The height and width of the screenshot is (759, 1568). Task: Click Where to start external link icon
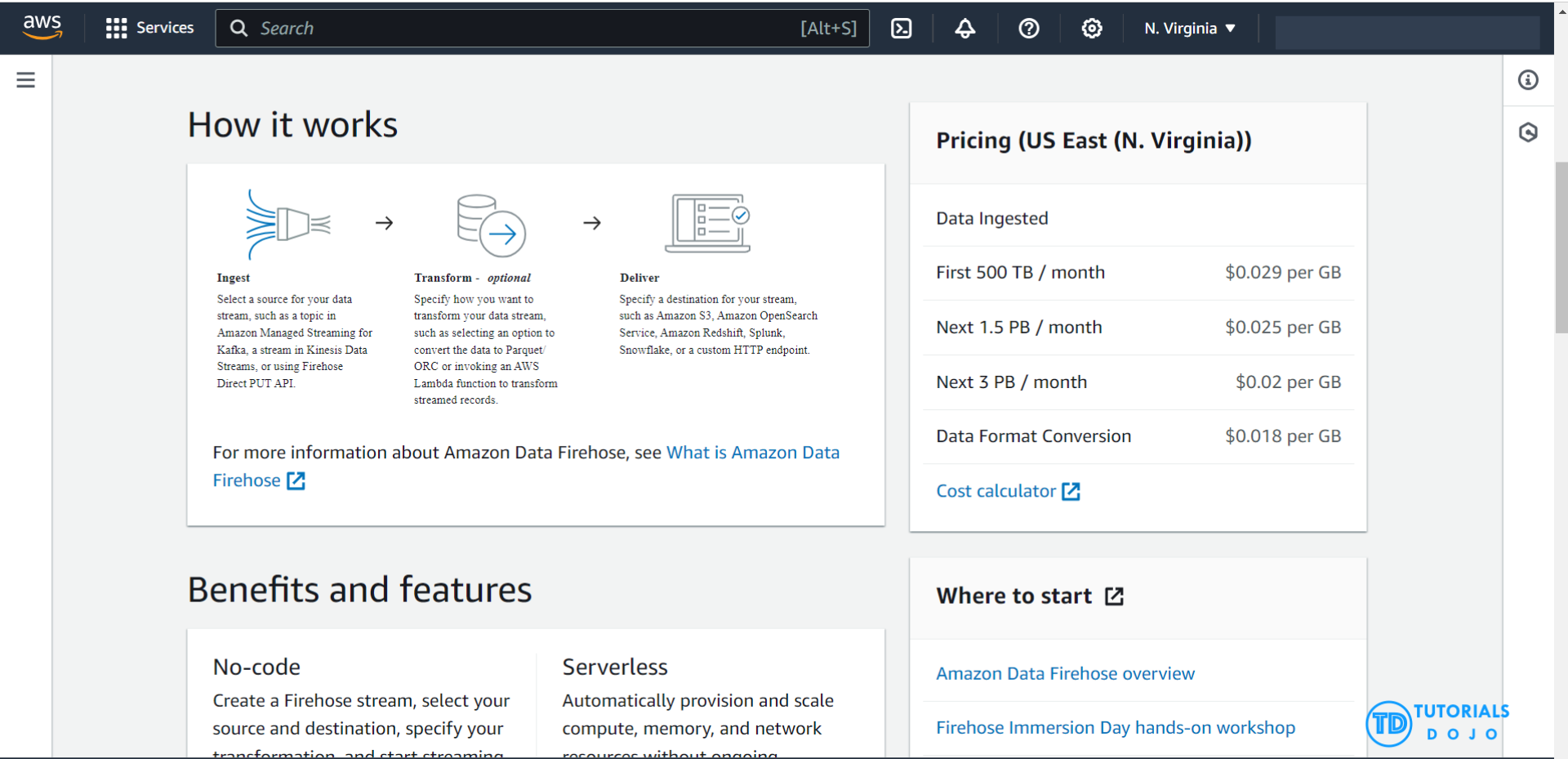[1114, 596]
